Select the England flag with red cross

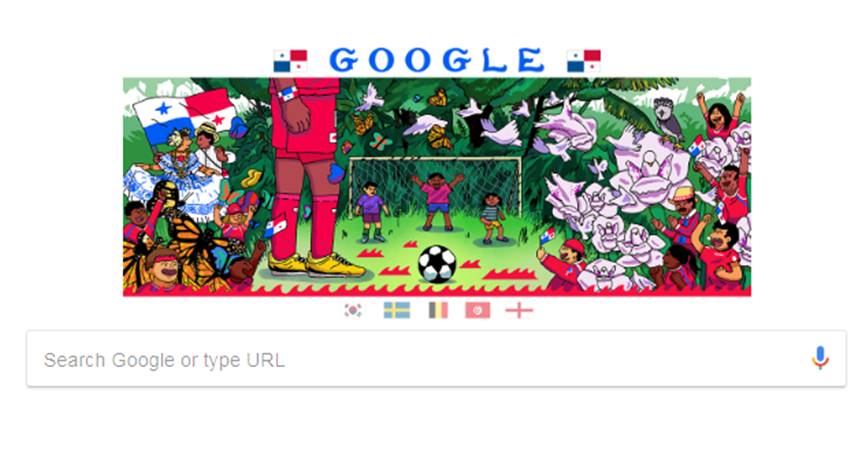pos(519,310)
